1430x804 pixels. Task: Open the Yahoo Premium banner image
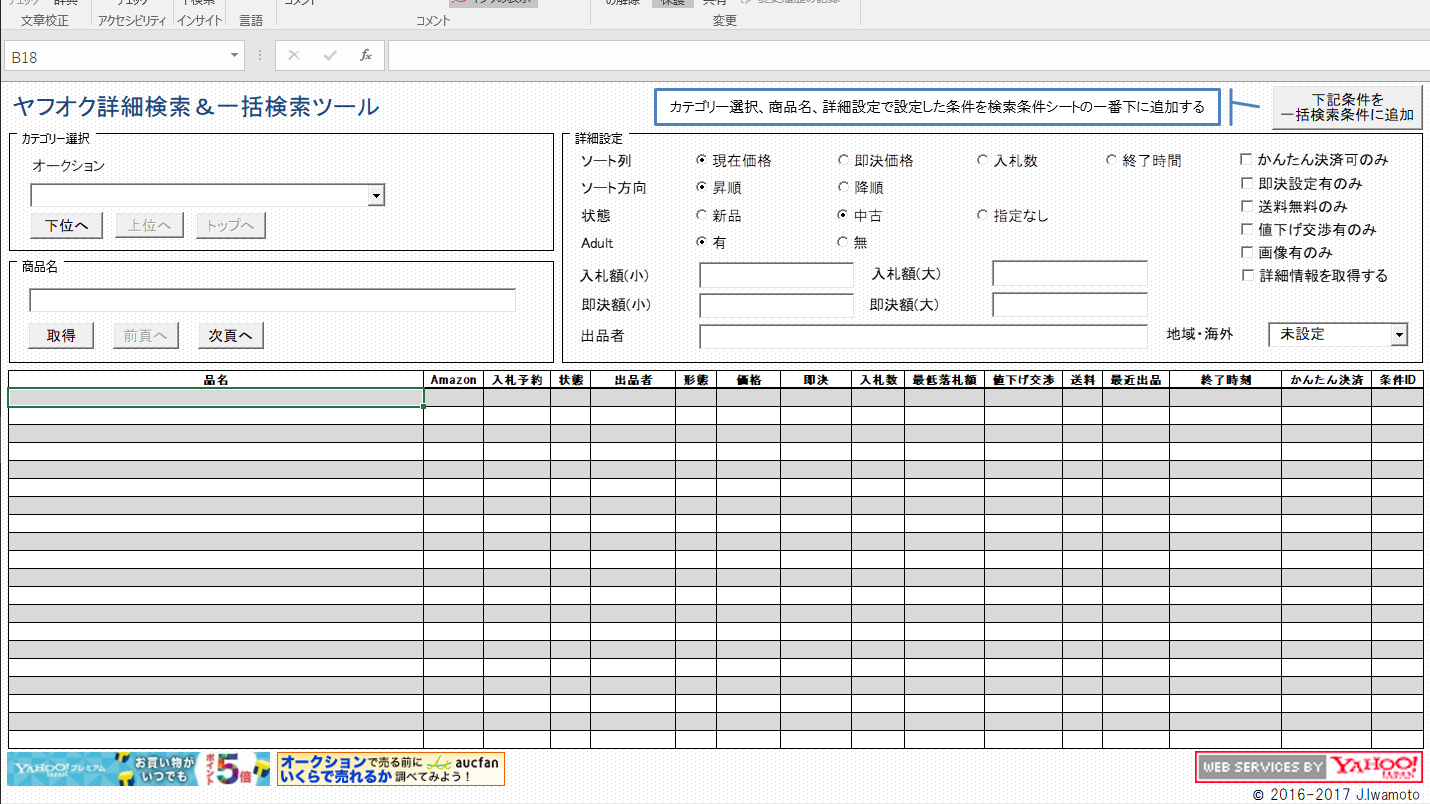point(139,769)
